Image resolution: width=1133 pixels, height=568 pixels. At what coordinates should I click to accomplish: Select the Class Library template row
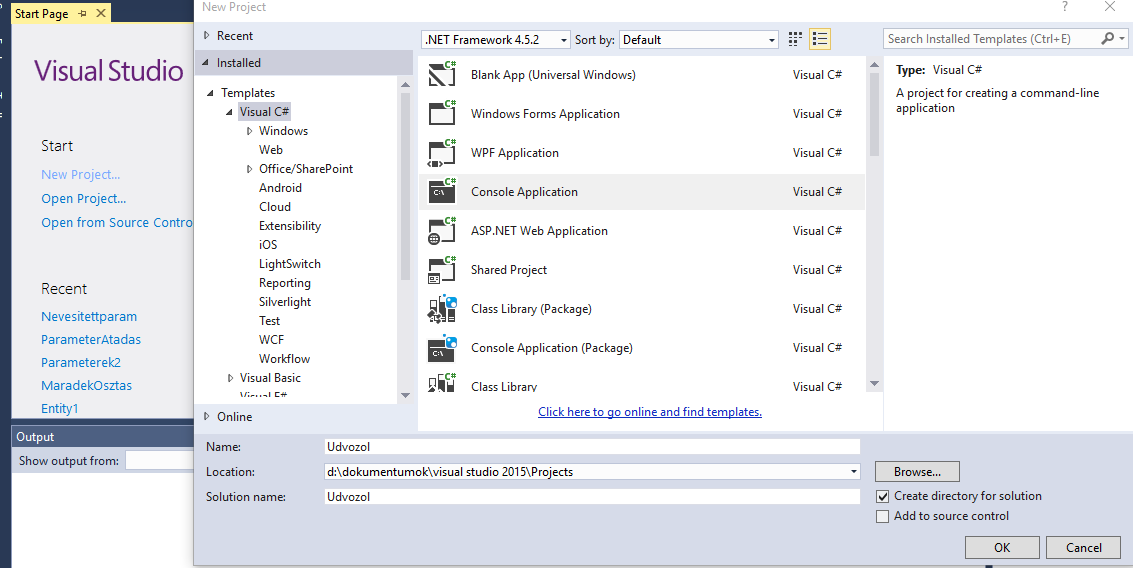(x=642, y=384)
